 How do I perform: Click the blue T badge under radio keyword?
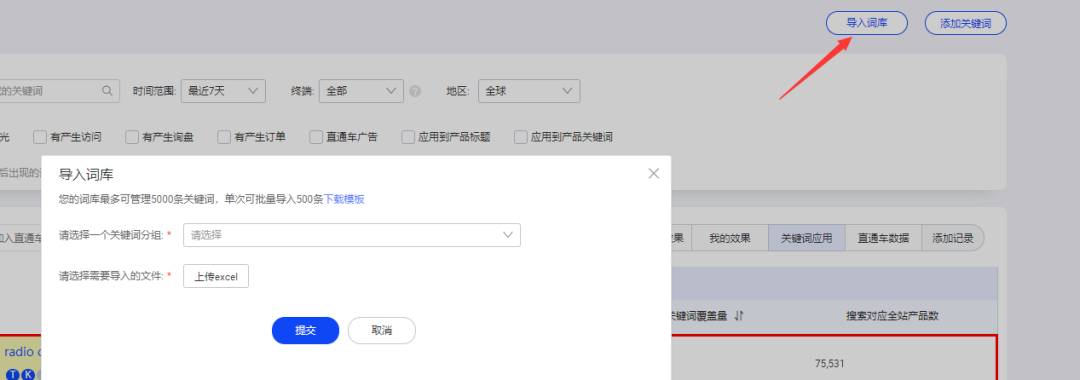pos(12,374)
